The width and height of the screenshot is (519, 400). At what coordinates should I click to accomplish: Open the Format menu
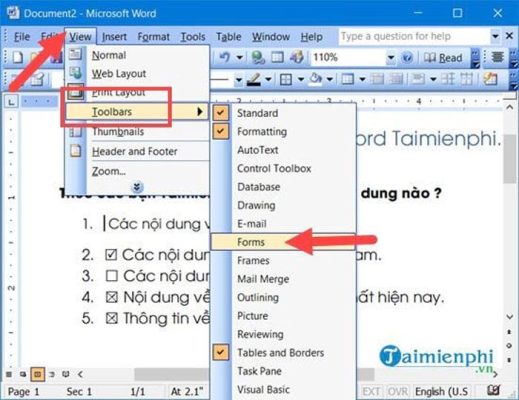pos(153,36)
